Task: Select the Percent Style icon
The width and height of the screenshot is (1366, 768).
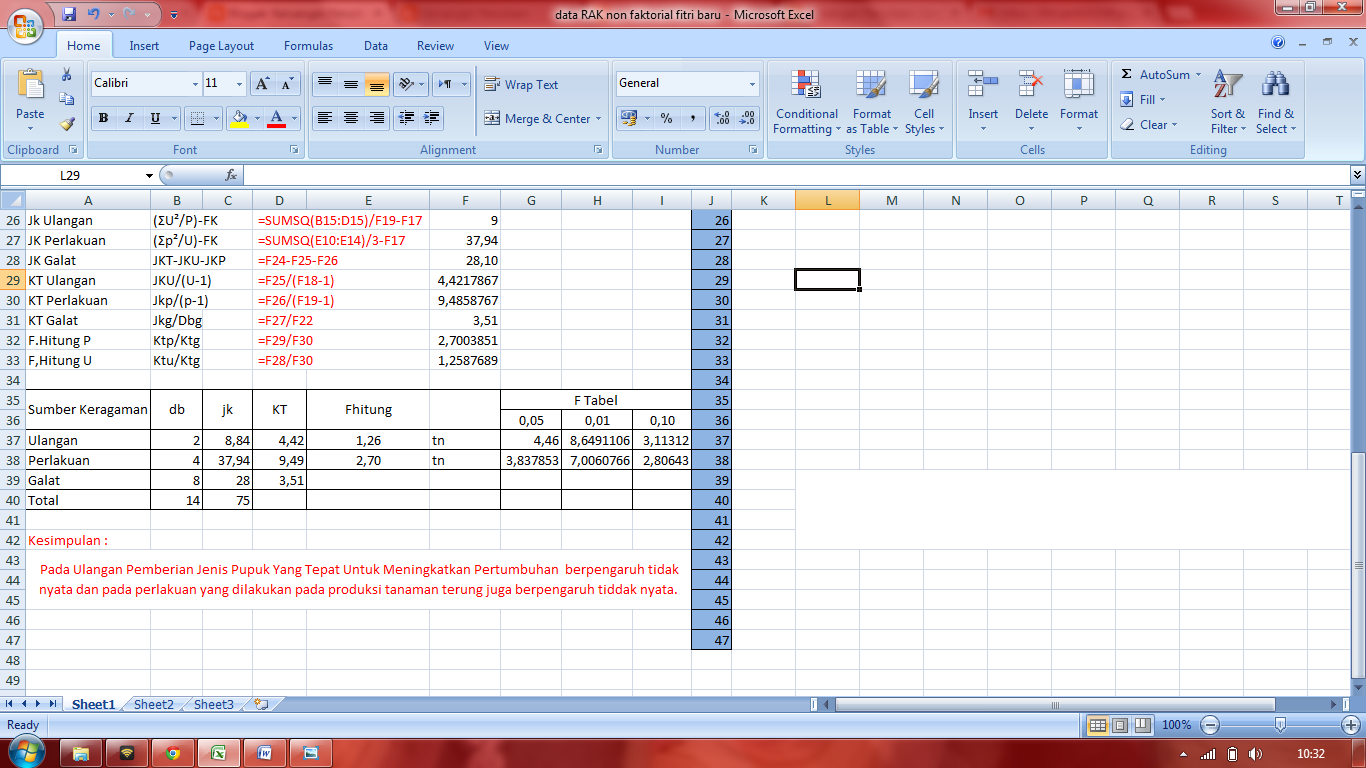Action: coord(669,119)
